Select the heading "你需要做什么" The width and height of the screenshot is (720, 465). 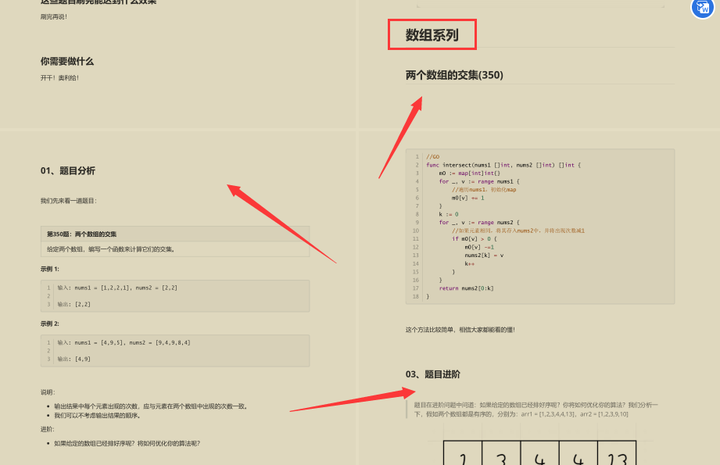(x=67, y=62)
